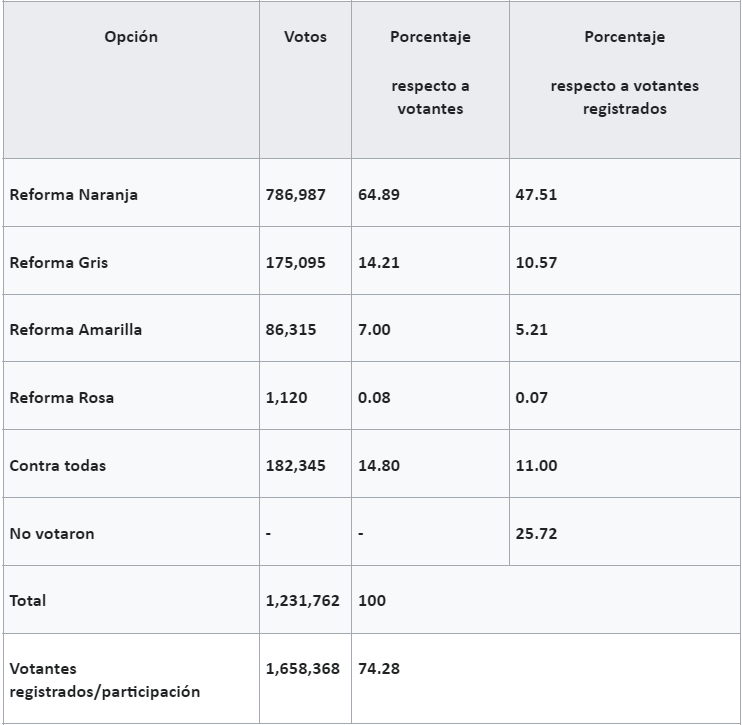The image size is (742, 725).
Task: Select the 25.72 percentage cell
Action: (536, 533)
